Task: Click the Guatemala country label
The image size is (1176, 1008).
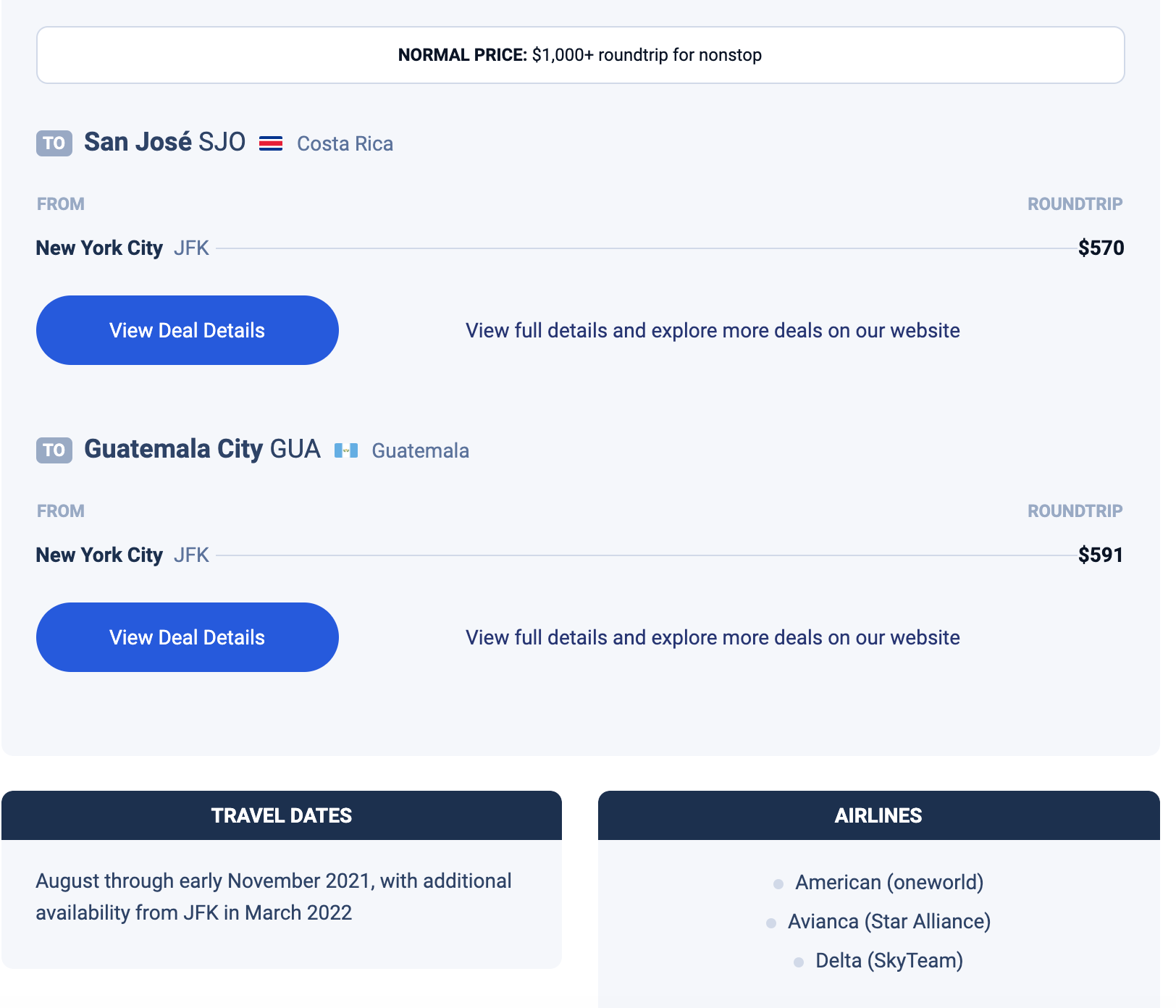Action: pos(420,450)
